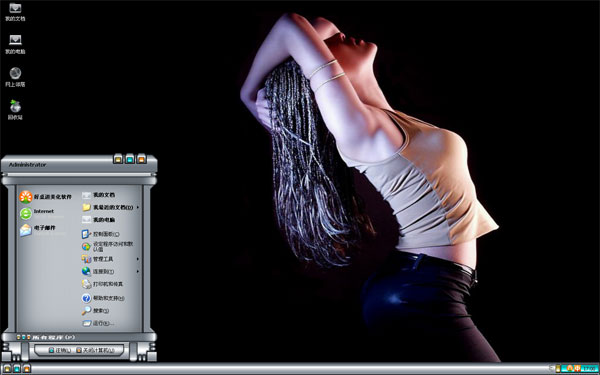Viewport: 600px width, 375px height.
Task: Open 控制面板 control panel entry
Action: point(101,234)
